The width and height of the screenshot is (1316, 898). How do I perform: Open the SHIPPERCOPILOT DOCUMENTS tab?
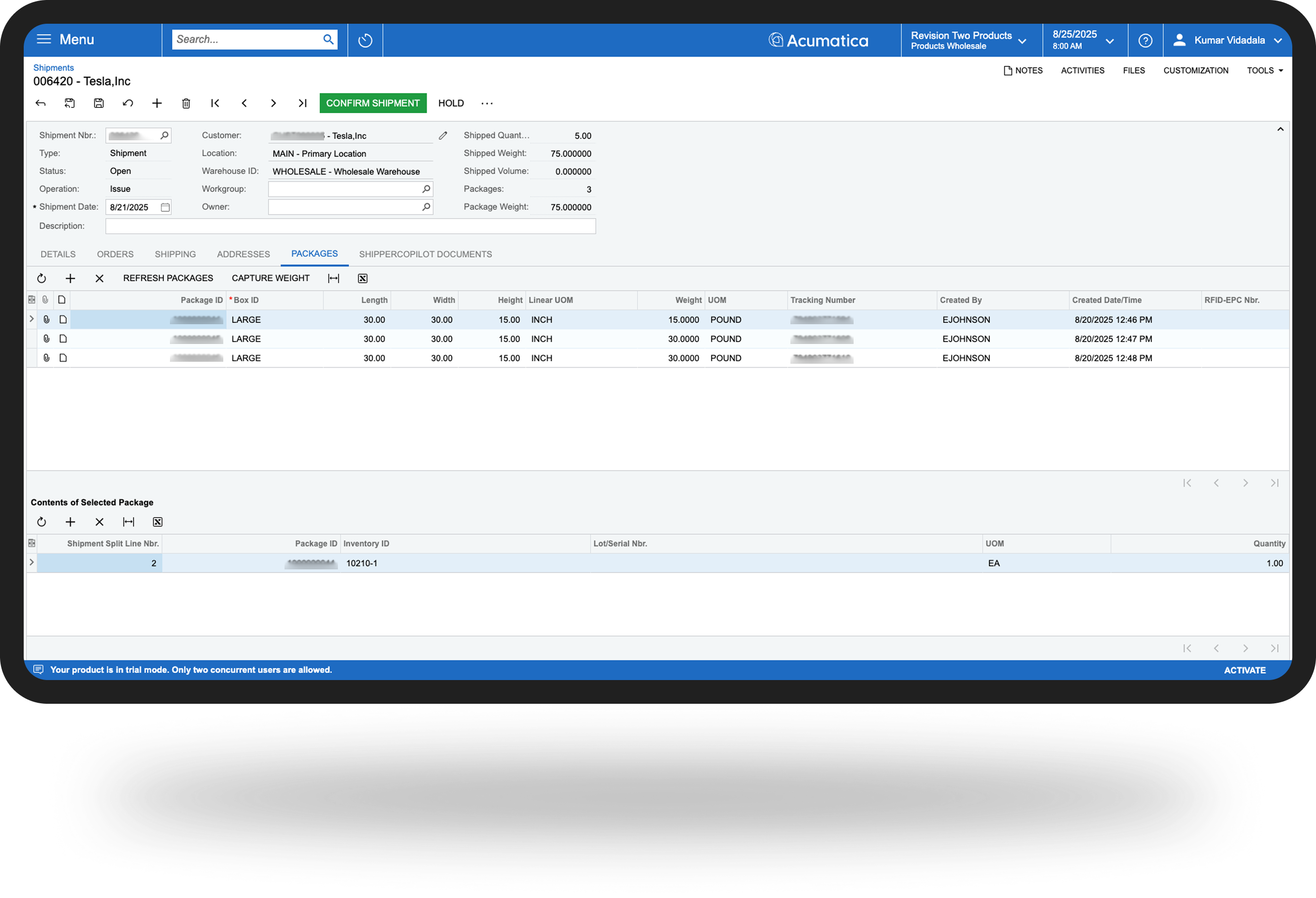pyautogui.click(x=425, y=255)
